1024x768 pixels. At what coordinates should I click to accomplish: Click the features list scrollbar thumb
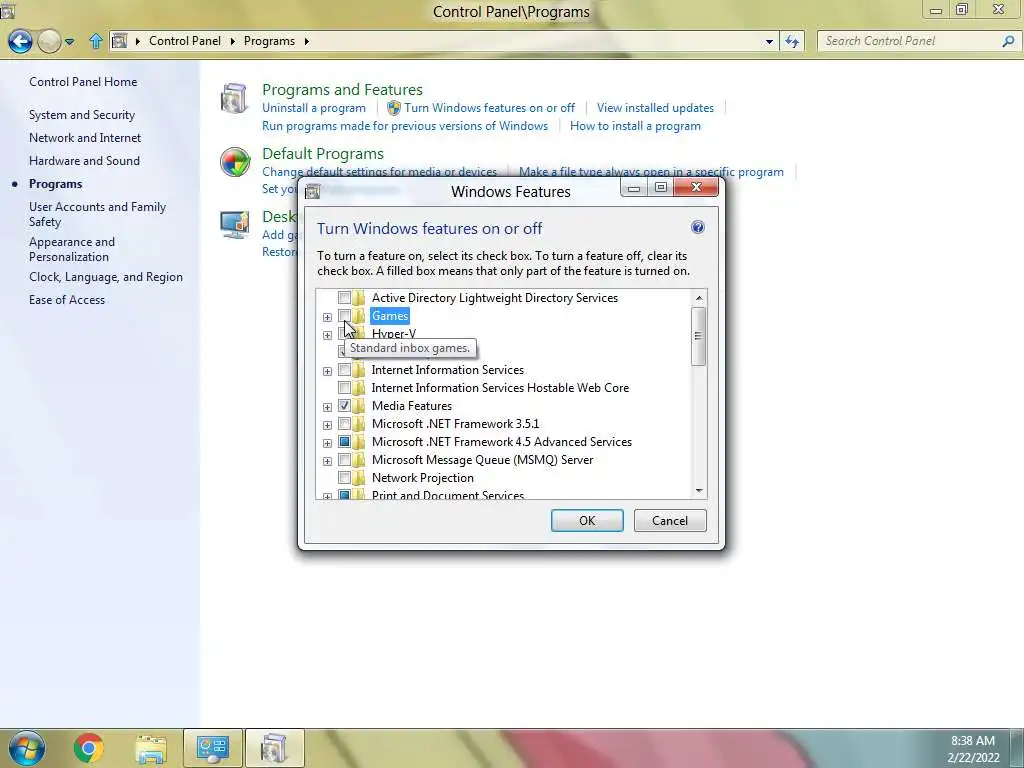point(698,336)
